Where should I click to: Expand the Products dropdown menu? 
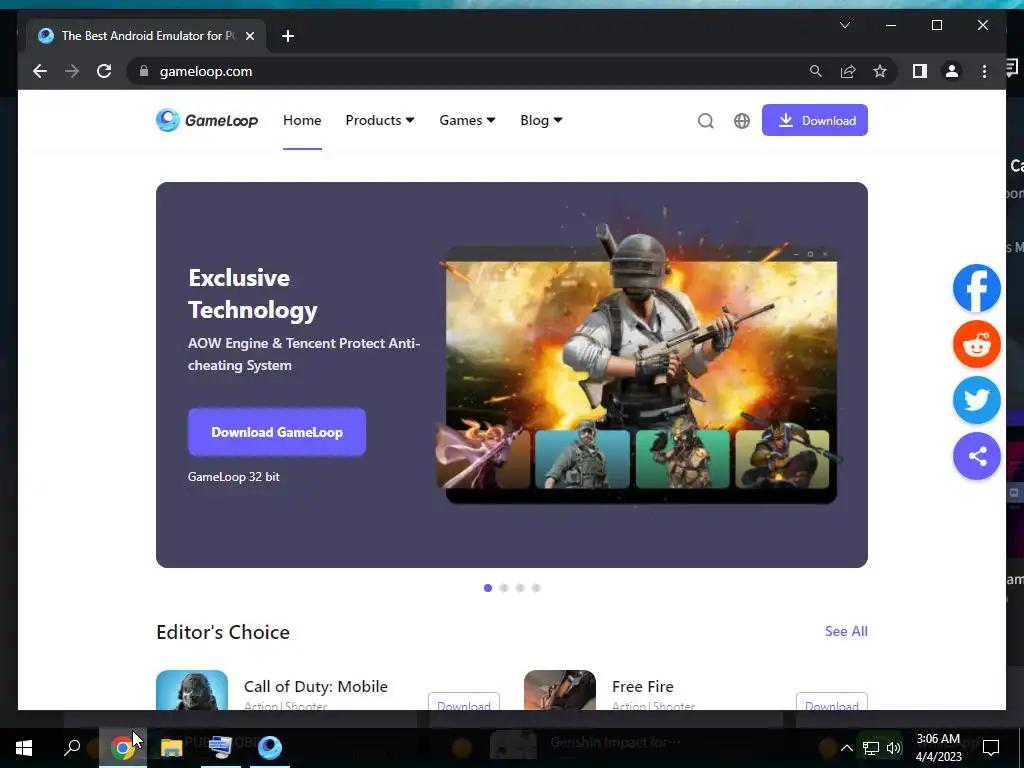(x=379, y=120)
